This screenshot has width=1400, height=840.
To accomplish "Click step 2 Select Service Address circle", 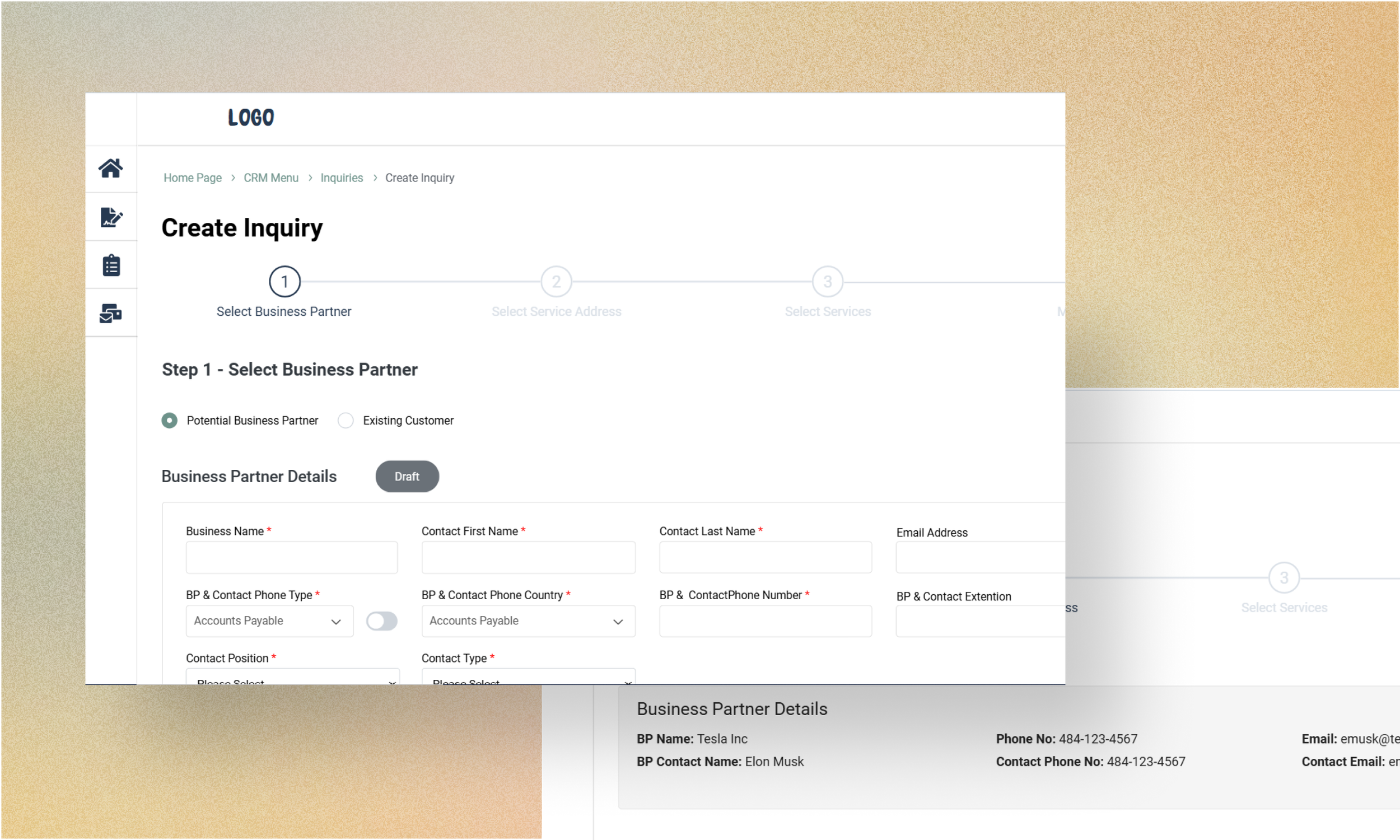I will pos(556,281).
